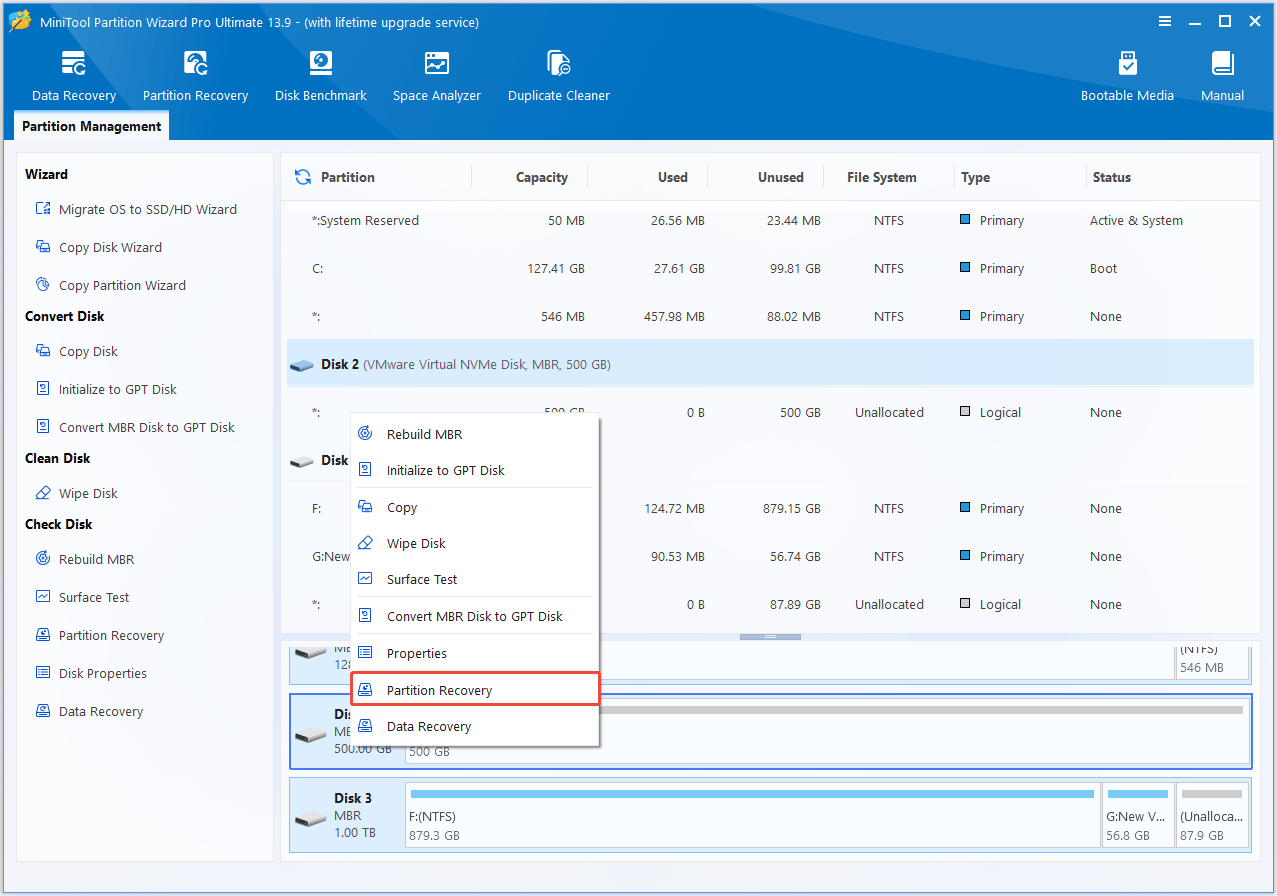This screenshot has width=1277, height=896.
Task: Sort by File System column header
Action: click(x=881, y=177)
